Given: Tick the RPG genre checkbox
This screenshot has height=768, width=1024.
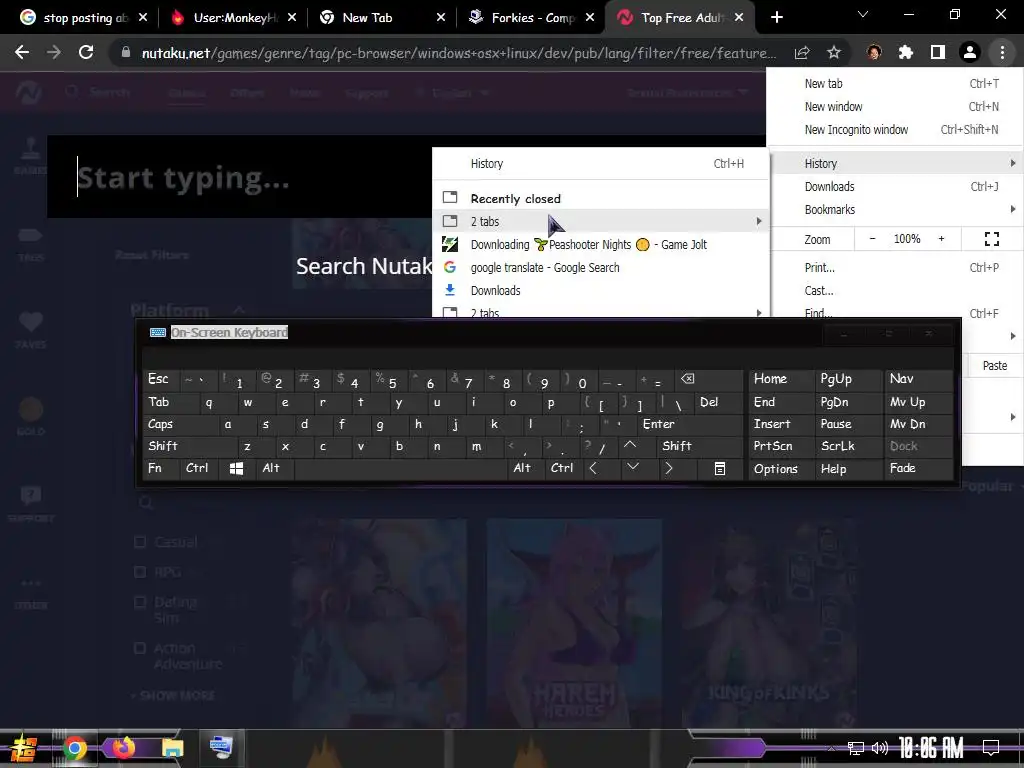Looking at the screenshot, I should coord(139,572).
